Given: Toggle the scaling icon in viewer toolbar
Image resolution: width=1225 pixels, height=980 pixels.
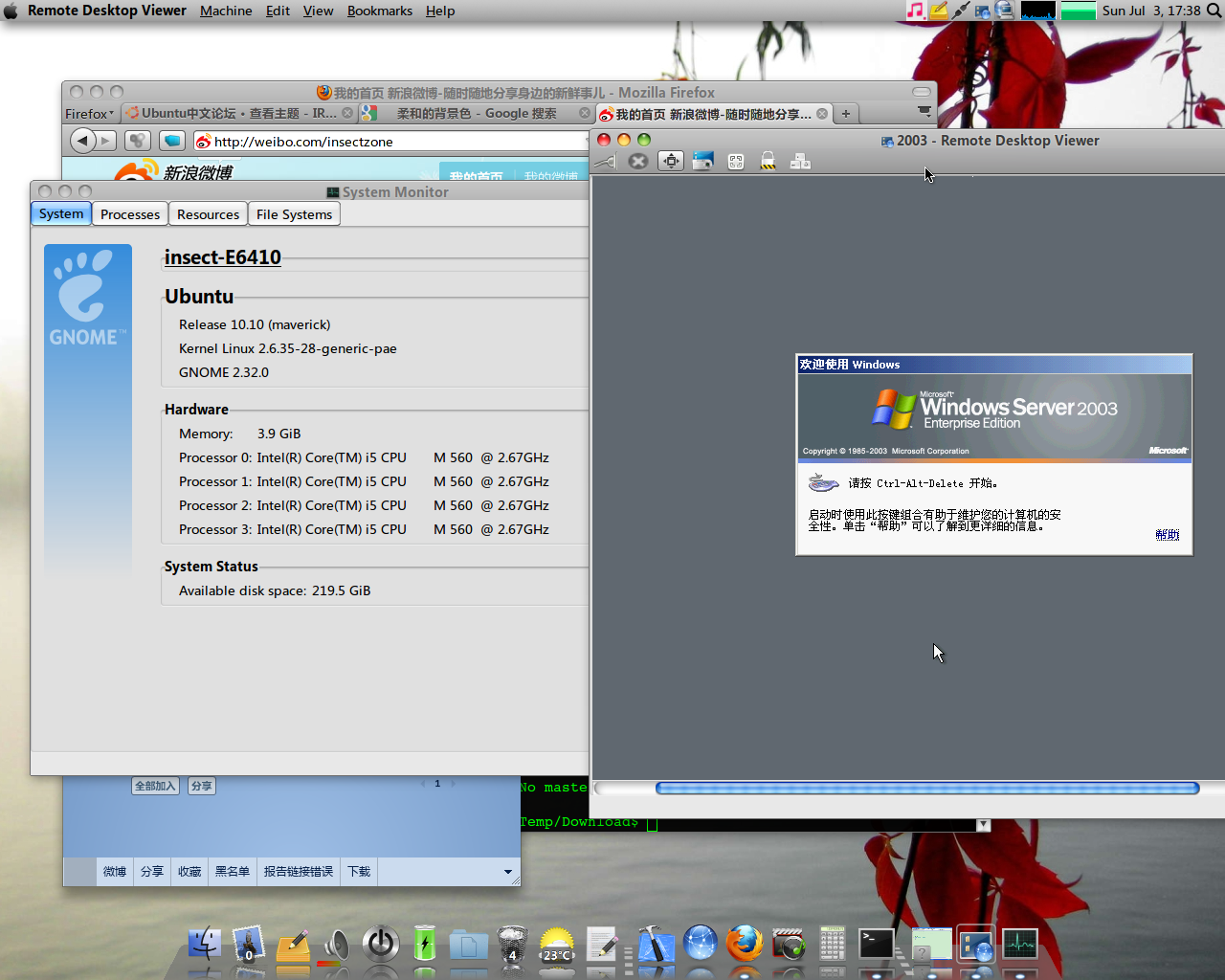Looking at the screenshot, I should (x=736, y=162).
